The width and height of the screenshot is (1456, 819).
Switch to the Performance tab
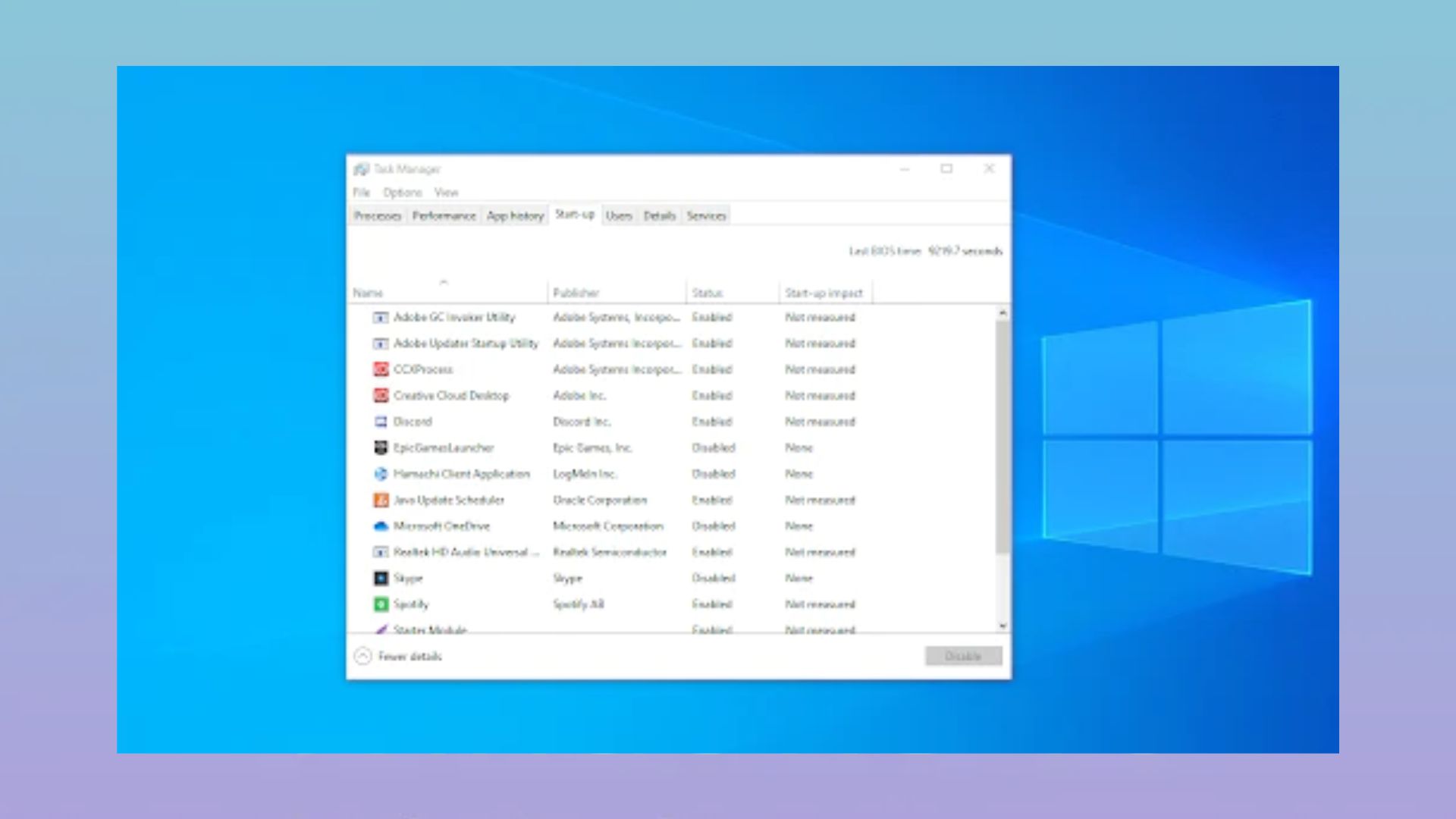[x=444, y=216]
